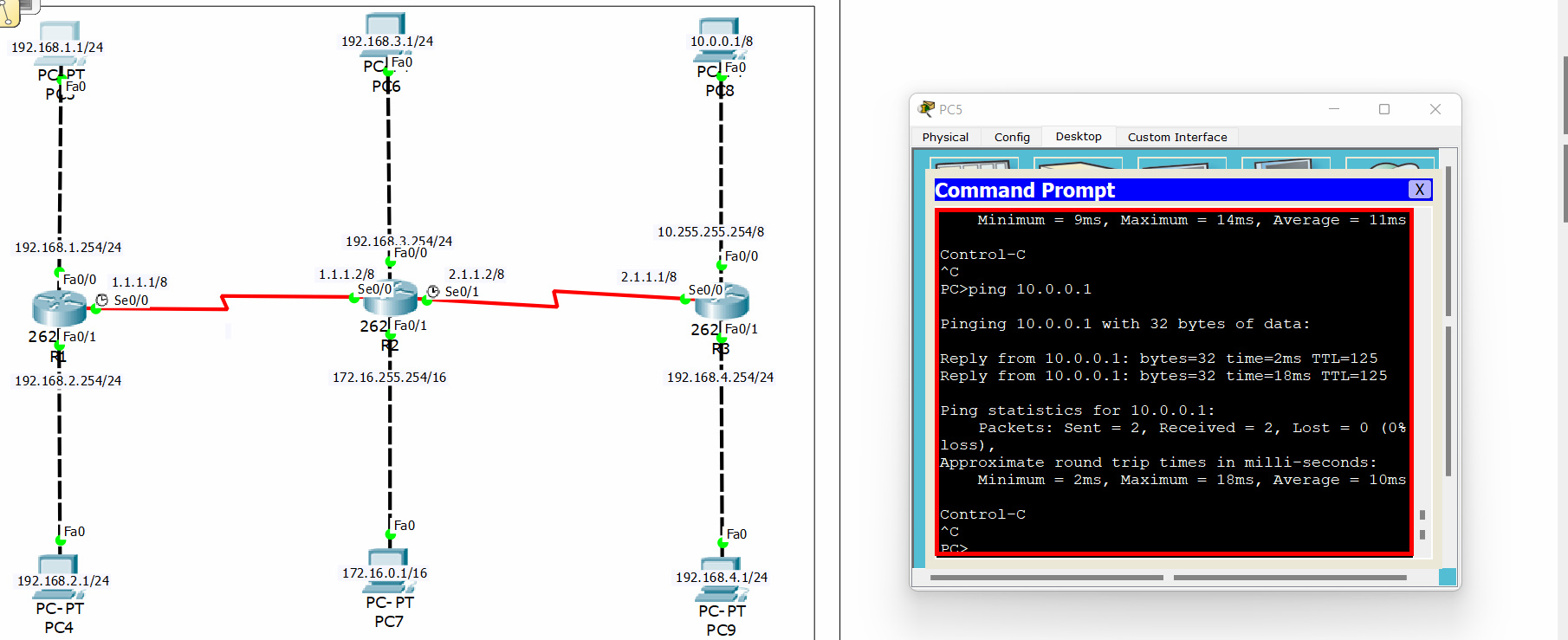Click the dashed cable from R2 to PC7
Image resolution: width=1568 pixels, height=640 pixels.
pyautogui.click(x=390, y=433)
